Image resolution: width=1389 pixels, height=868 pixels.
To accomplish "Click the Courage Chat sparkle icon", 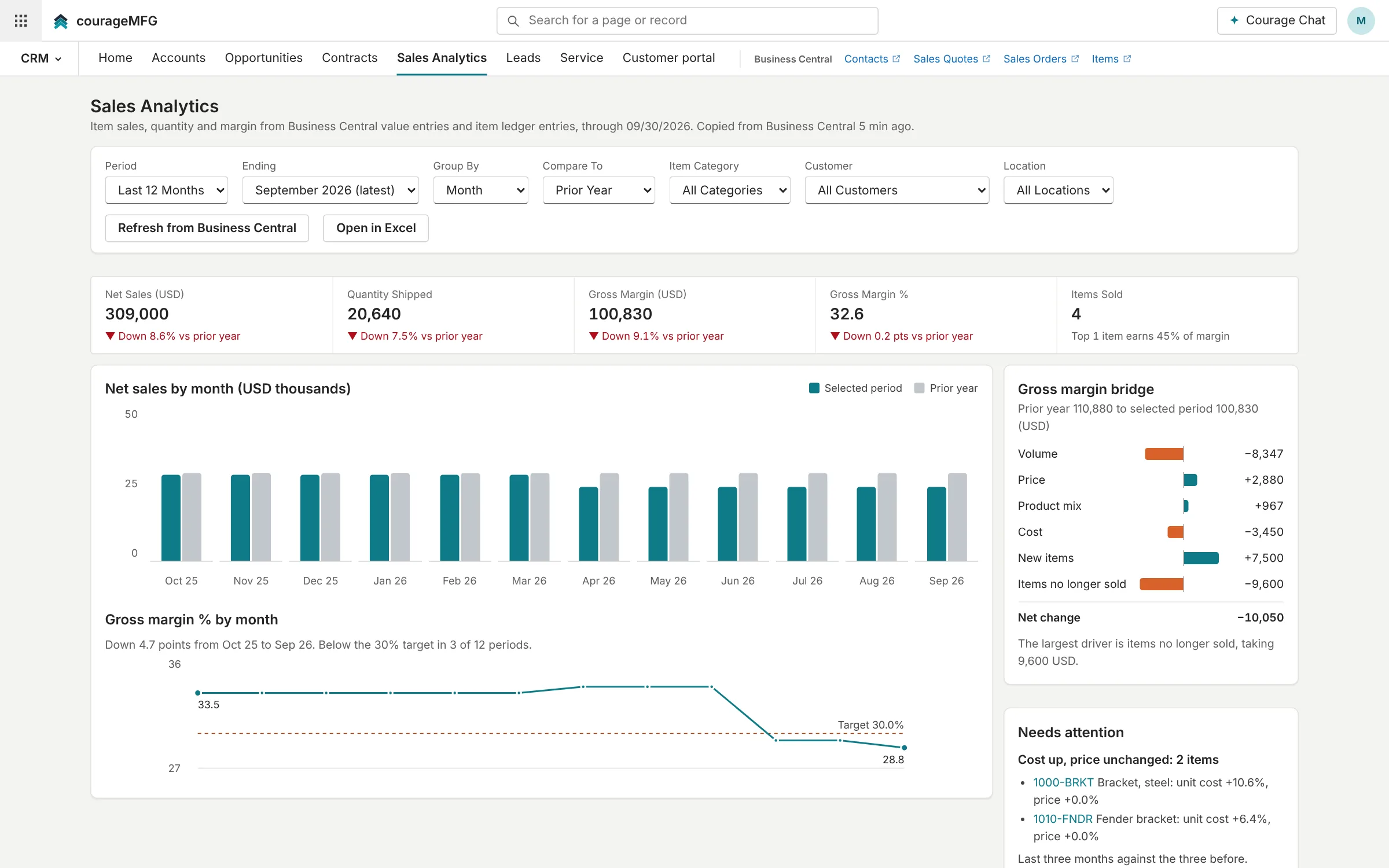I will point(1234,20).
